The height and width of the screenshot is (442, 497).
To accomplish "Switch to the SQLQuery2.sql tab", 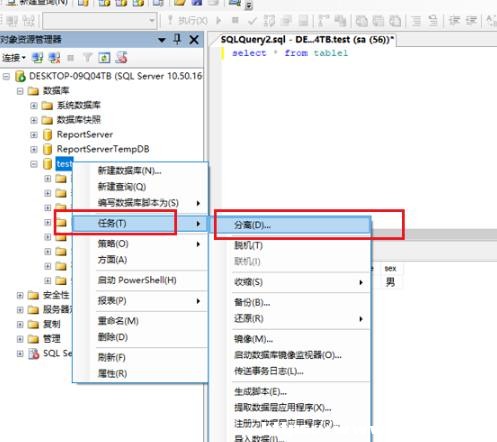I will click(x=307, y=40).
